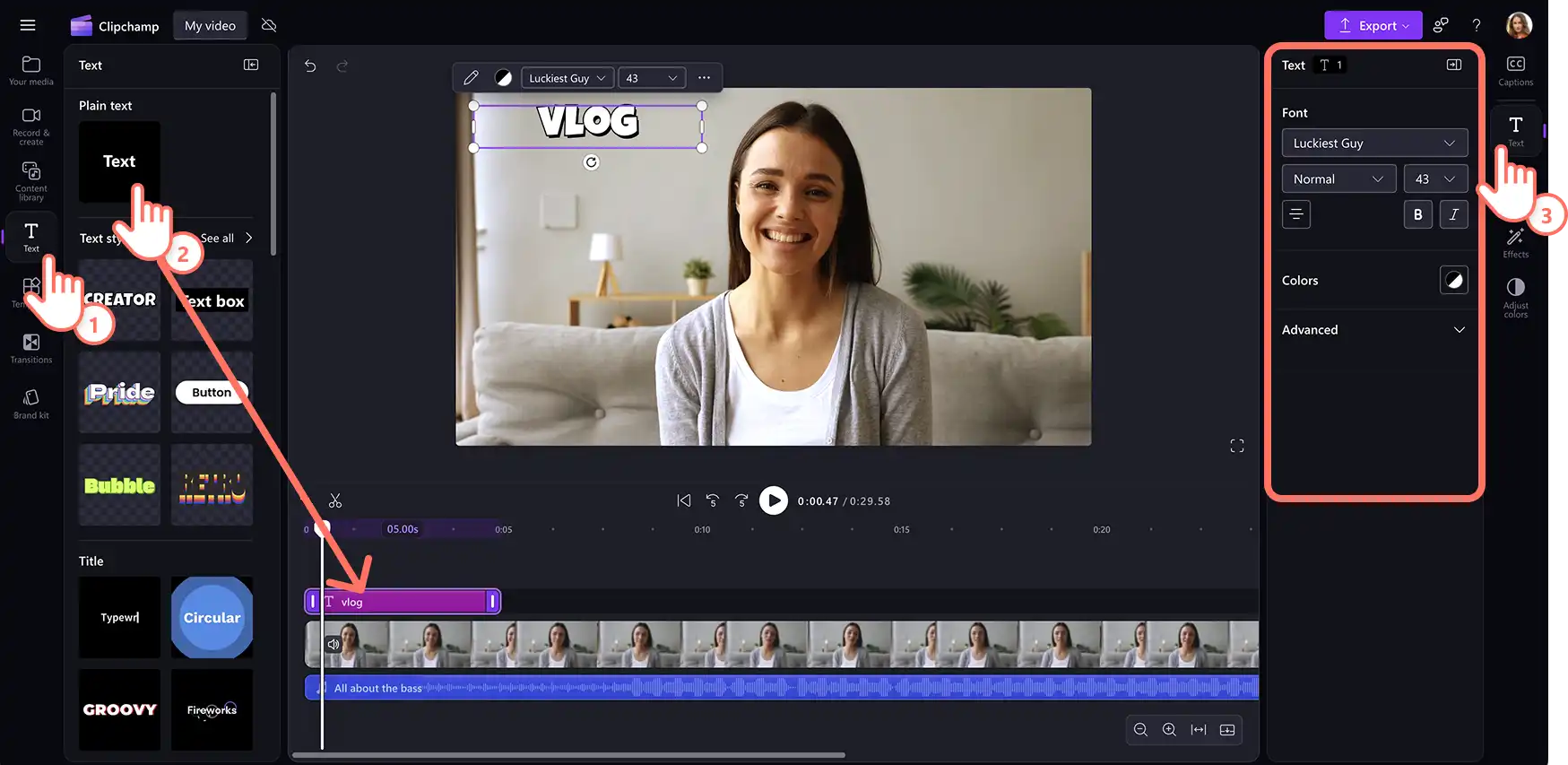Open the help question mark icon
Screen dimensions: 1568x765
point(1477,25)
